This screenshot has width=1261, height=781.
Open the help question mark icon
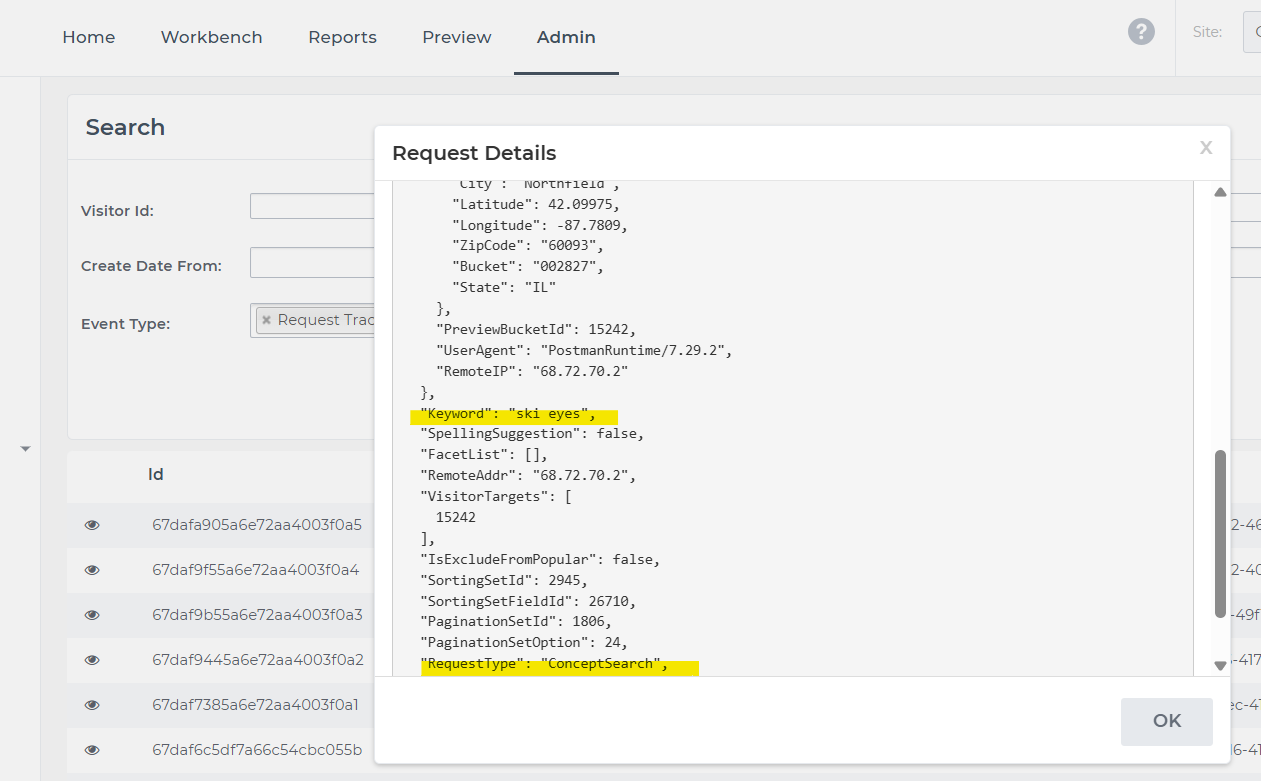(1141, 32)
